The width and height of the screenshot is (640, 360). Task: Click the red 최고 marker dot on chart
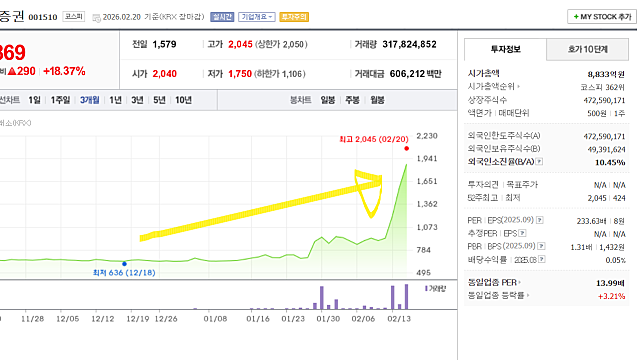(x=407, y=149)
